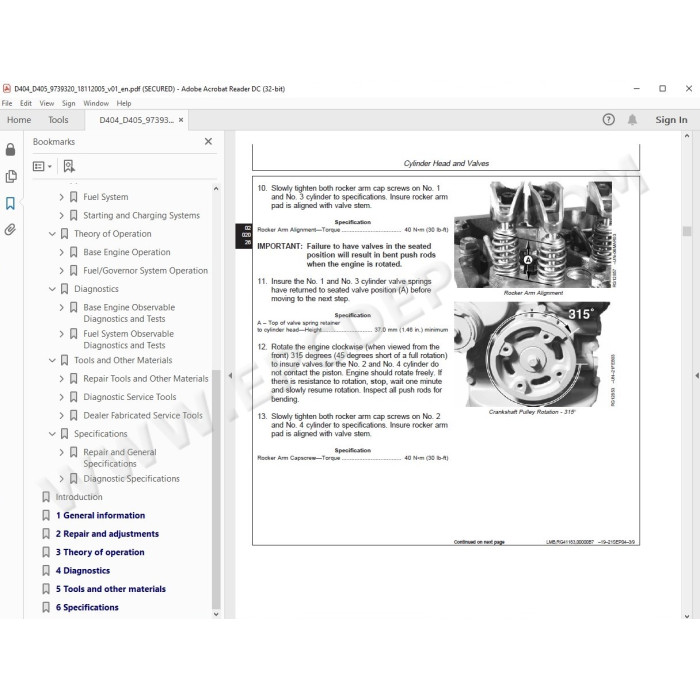Click bookmarks list scroll up arrow
The image size is (700, 700).
pos(216,188)
